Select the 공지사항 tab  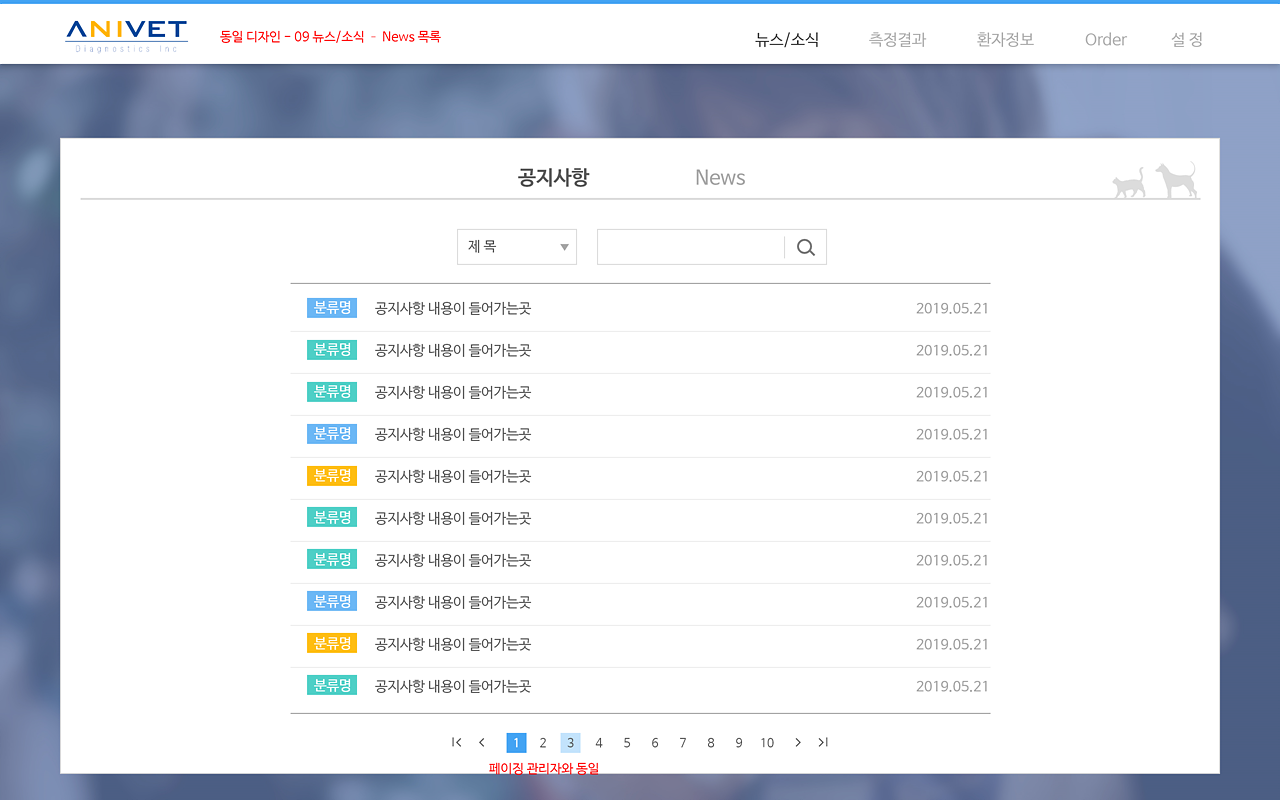click(x=553, y=178)
